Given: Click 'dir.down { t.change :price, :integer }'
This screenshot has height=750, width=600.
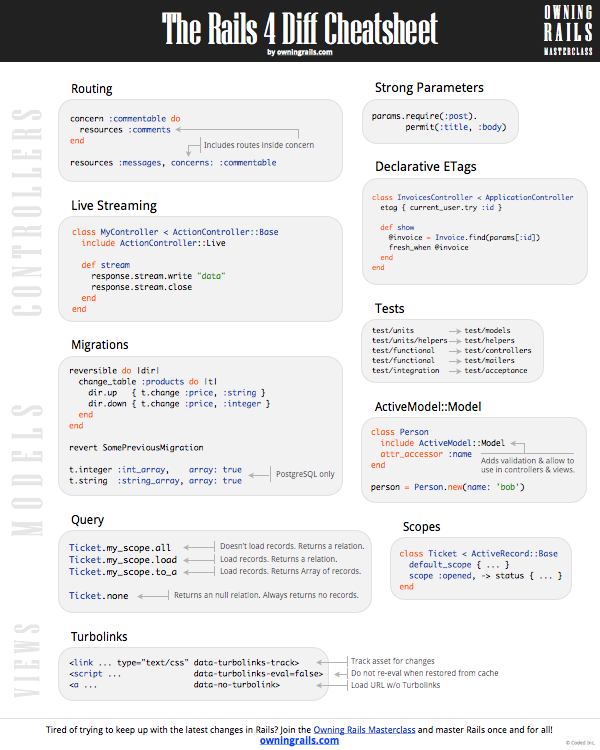Looking at the screenshot, I should [x=179, y=404].
